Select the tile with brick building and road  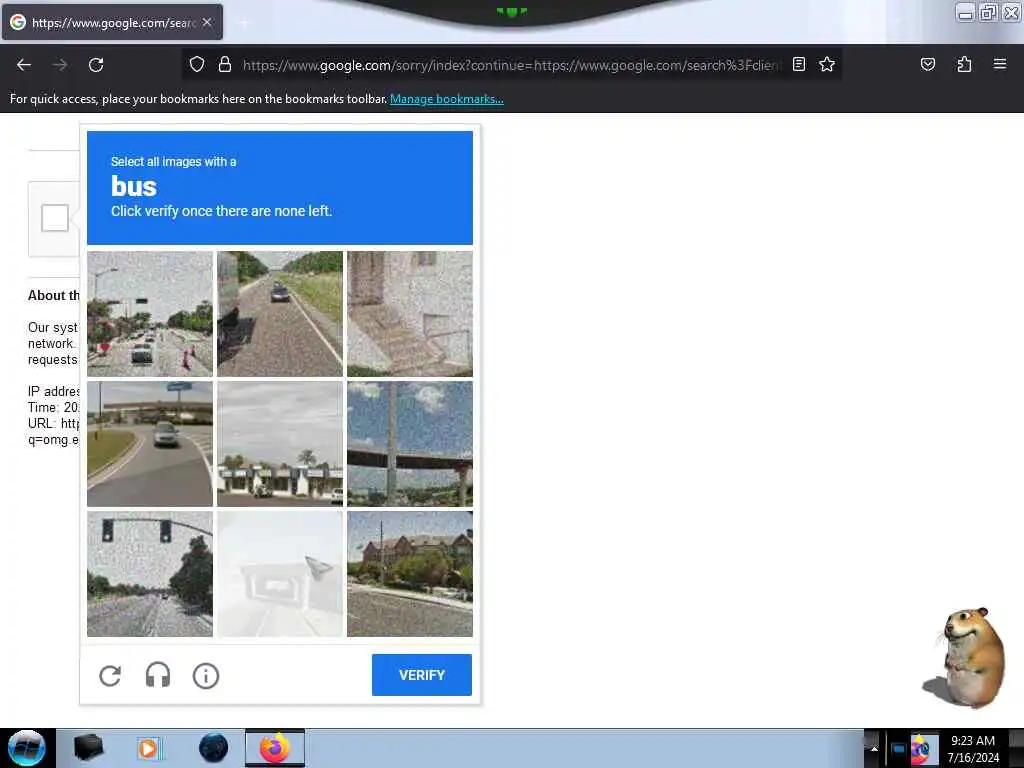pyautogui.click(x=409, y=574)
